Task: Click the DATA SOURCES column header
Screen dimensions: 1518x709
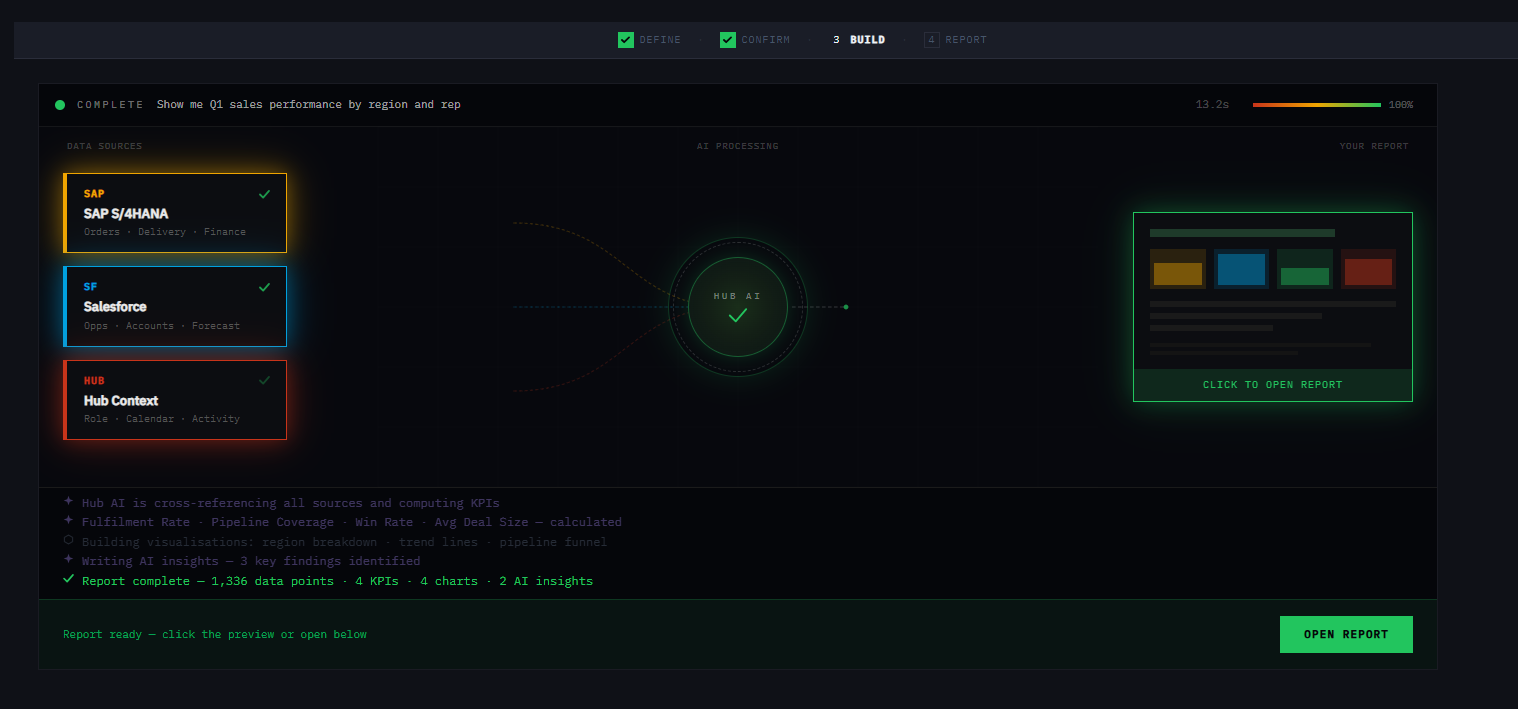Action: [104, 146]
